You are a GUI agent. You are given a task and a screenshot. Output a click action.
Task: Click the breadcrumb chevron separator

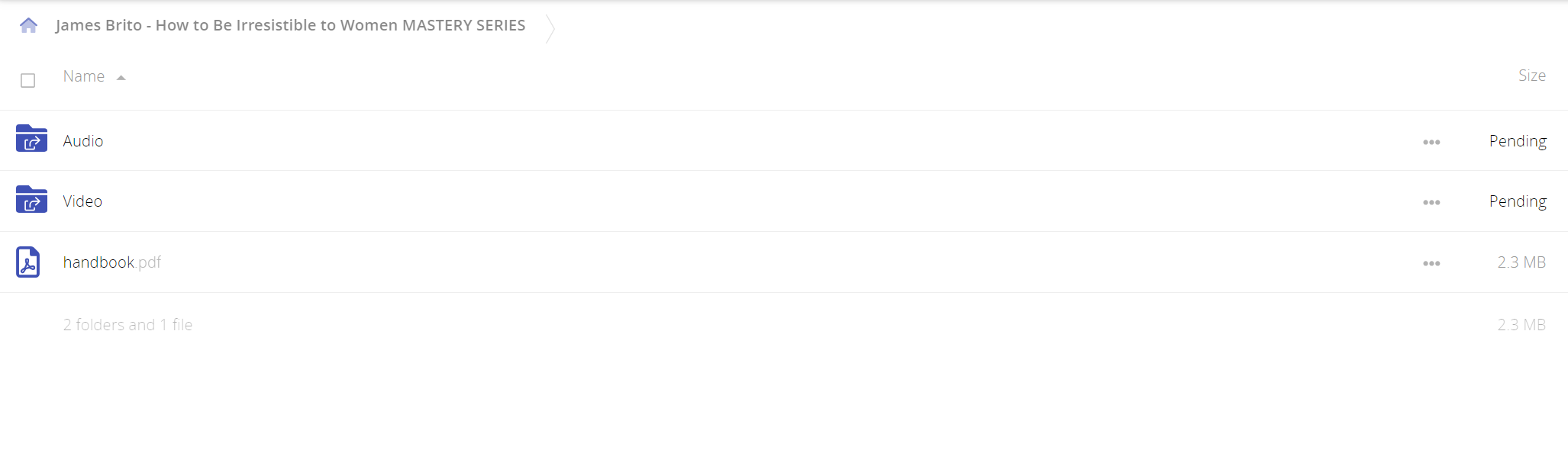coord(550,28)
